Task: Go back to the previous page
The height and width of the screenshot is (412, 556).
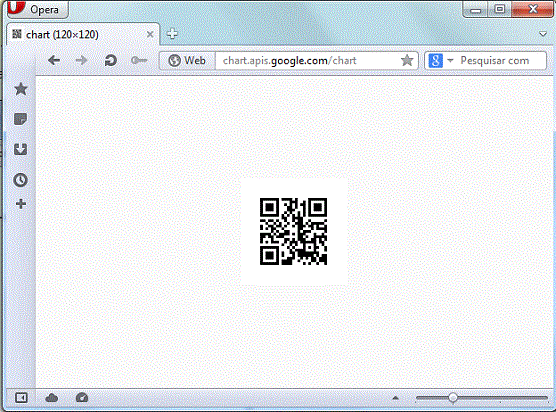Action: (x=54, y=61)
